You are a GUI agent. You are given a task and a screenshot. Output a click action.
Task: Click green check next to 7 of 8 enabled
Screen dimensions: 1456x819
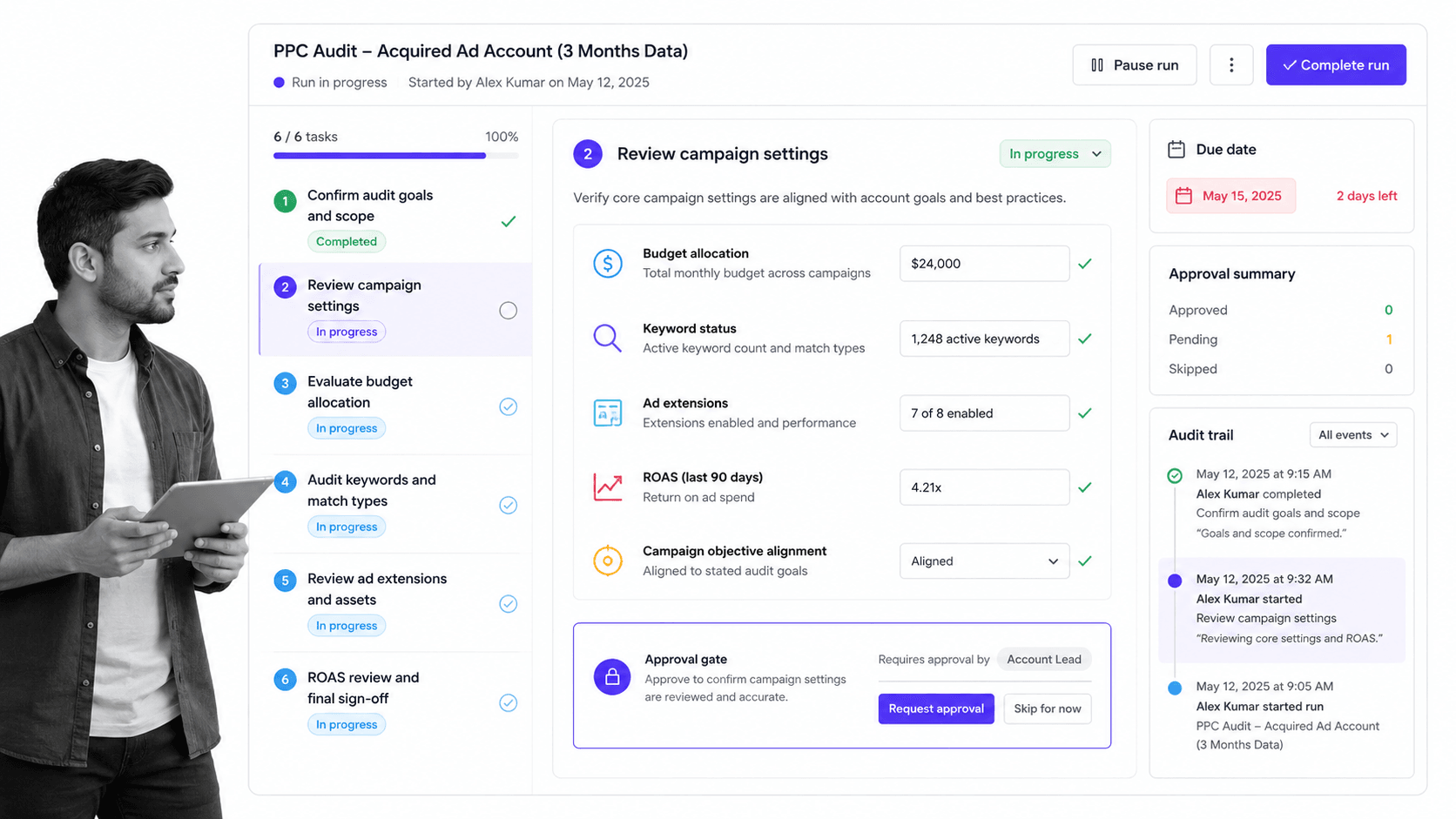(x=1085, y=413)
